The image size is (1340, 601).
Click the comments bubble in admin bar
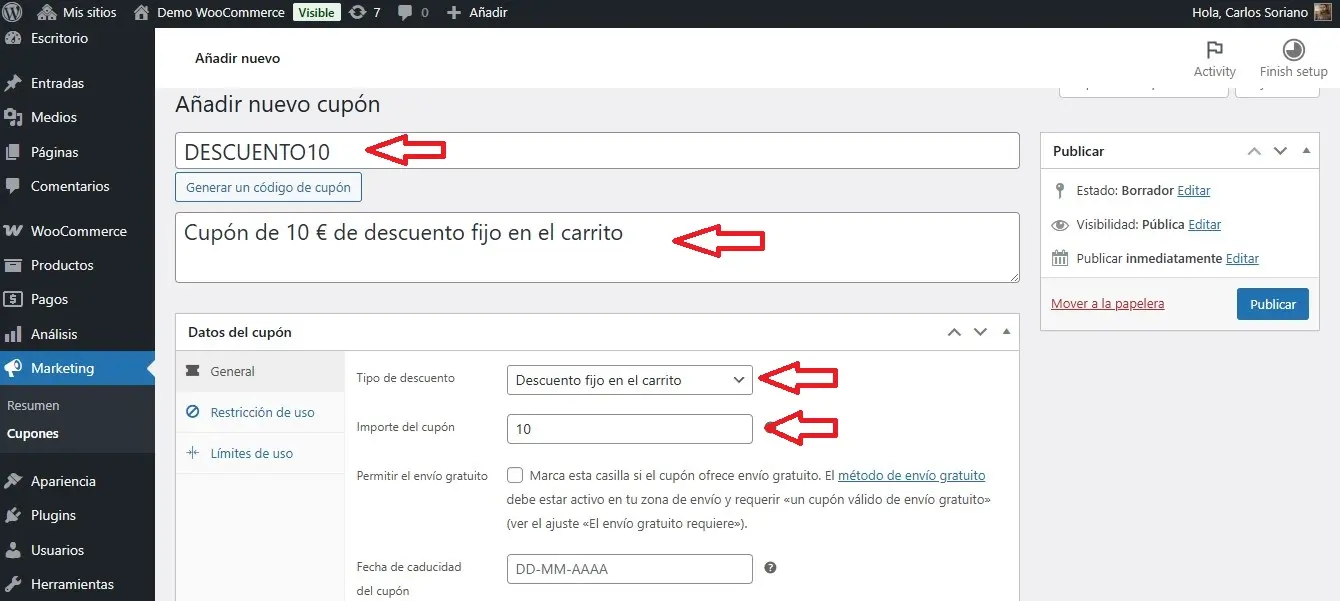[405, 13]
